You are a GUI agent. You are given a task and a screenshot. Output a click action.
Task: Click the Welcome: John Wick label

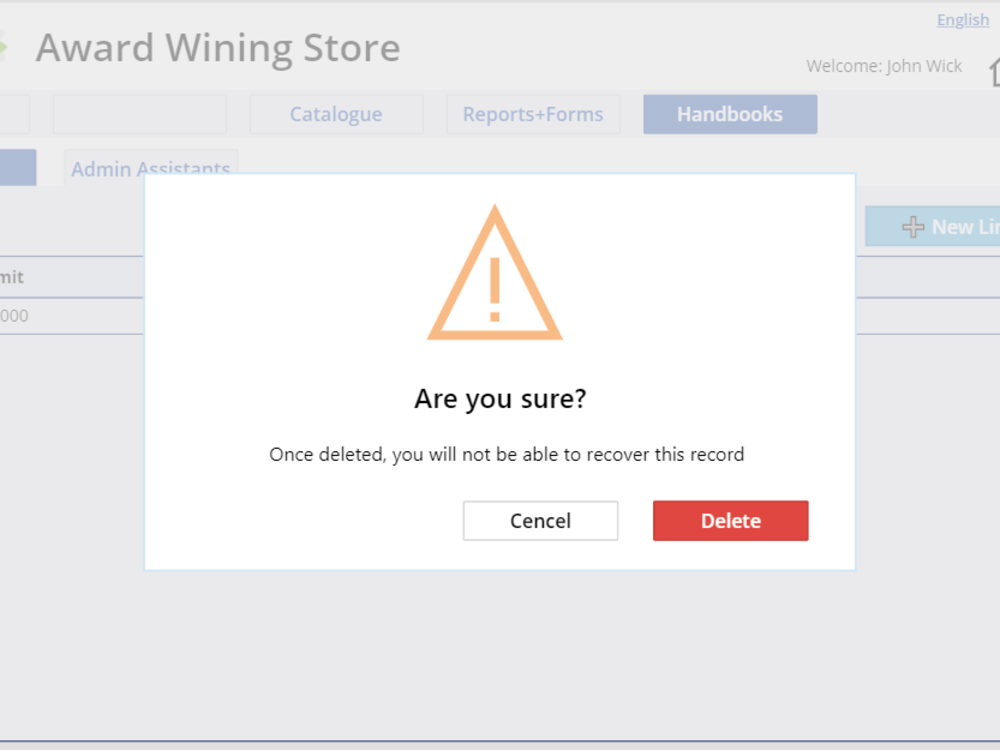884,66
